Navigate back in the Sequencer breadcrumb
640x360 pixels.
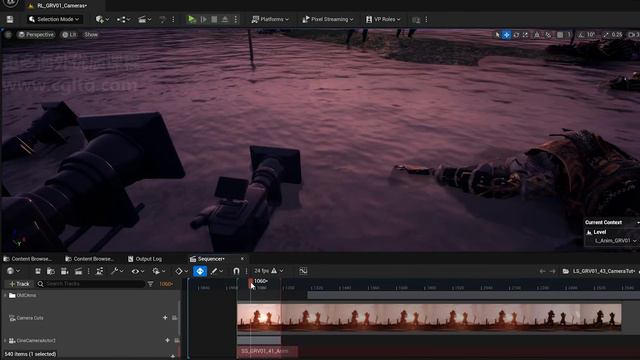coord(542,271)
